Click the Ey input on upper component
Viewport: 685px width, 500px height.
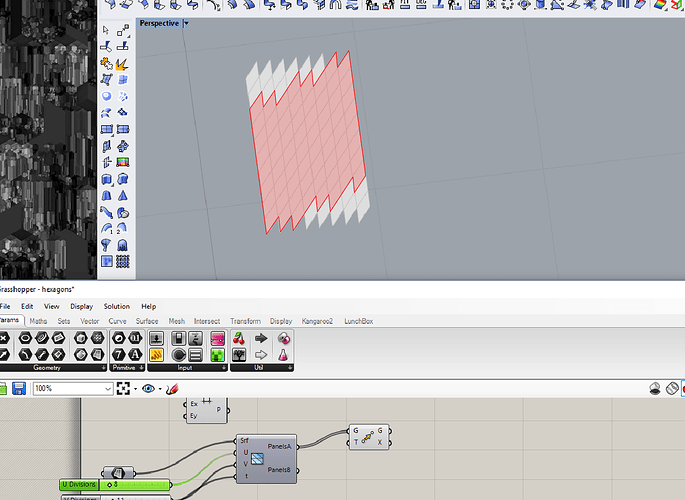coord(194,416)
